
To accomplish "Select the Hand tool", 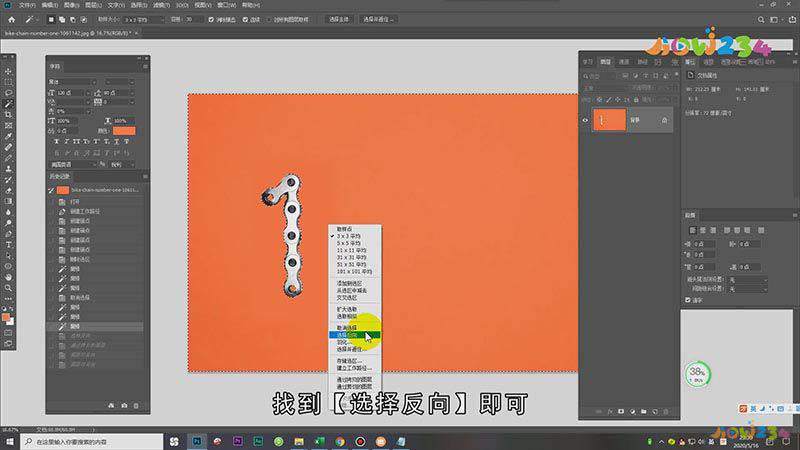I will tap(8, 277).
